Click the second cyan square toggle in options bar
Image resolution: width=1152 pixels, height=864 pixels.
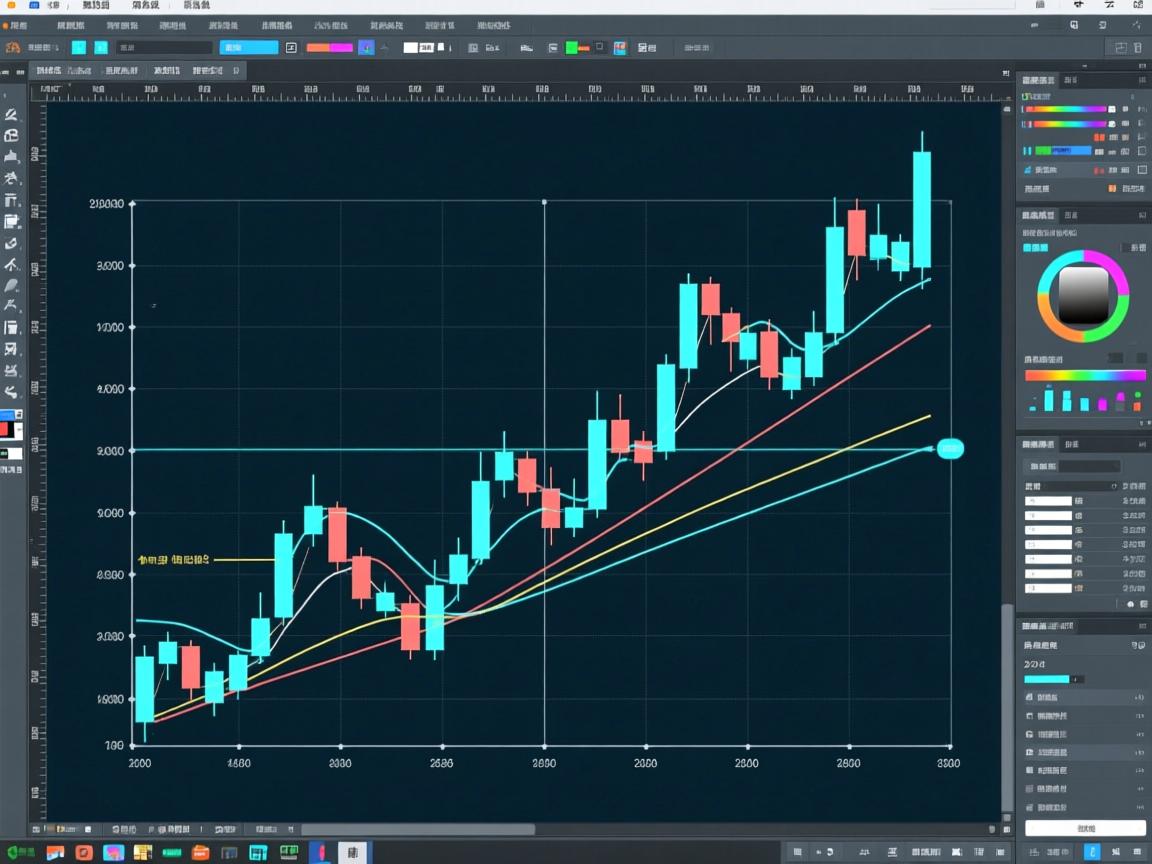pos(101,47)
